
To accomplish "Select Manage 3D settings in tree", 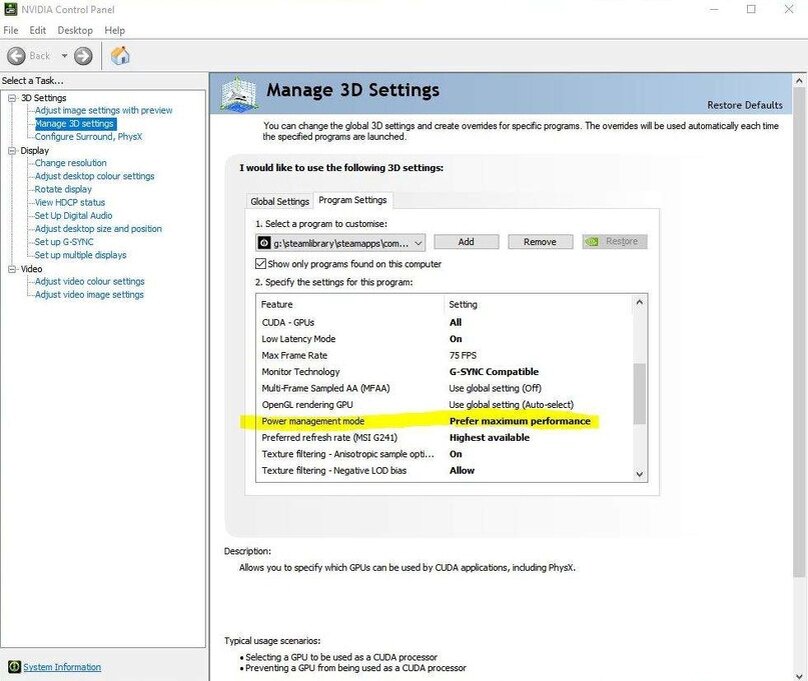I will pos(75,124).
